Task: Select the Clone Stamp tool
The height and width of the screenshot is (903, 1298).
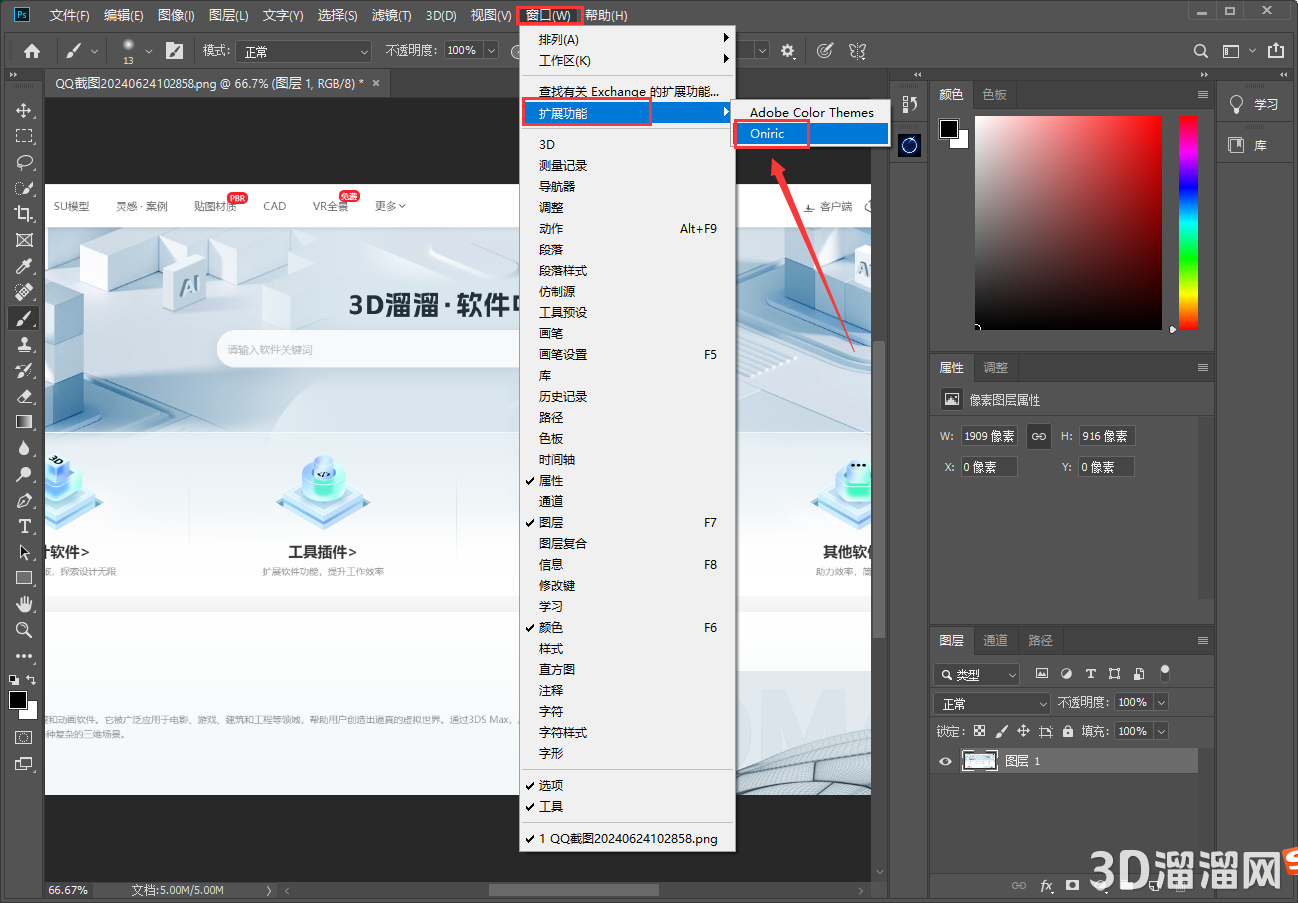Action: tap(24, 345)
